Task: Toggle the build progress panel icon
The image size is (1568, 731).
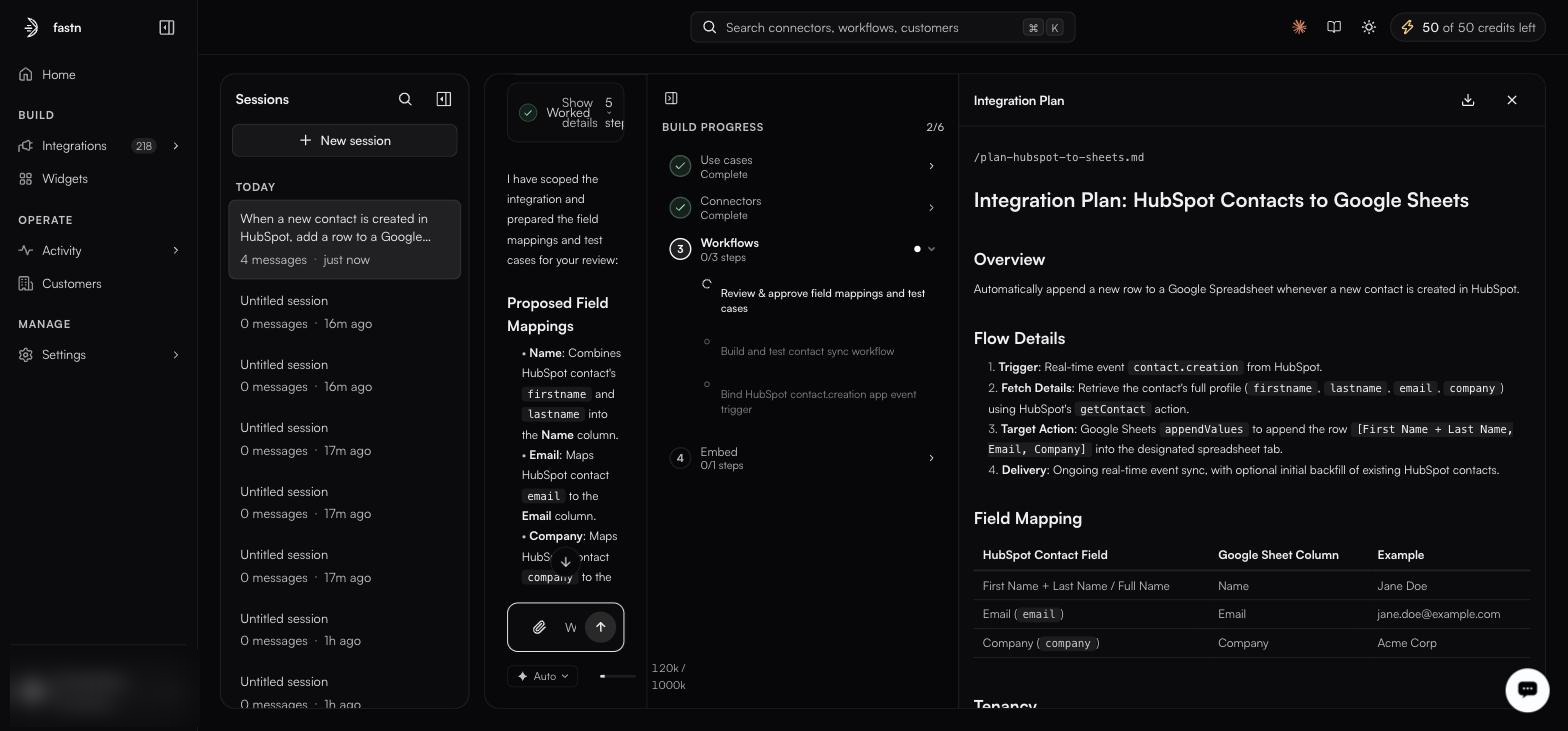Action: (671, 98)
